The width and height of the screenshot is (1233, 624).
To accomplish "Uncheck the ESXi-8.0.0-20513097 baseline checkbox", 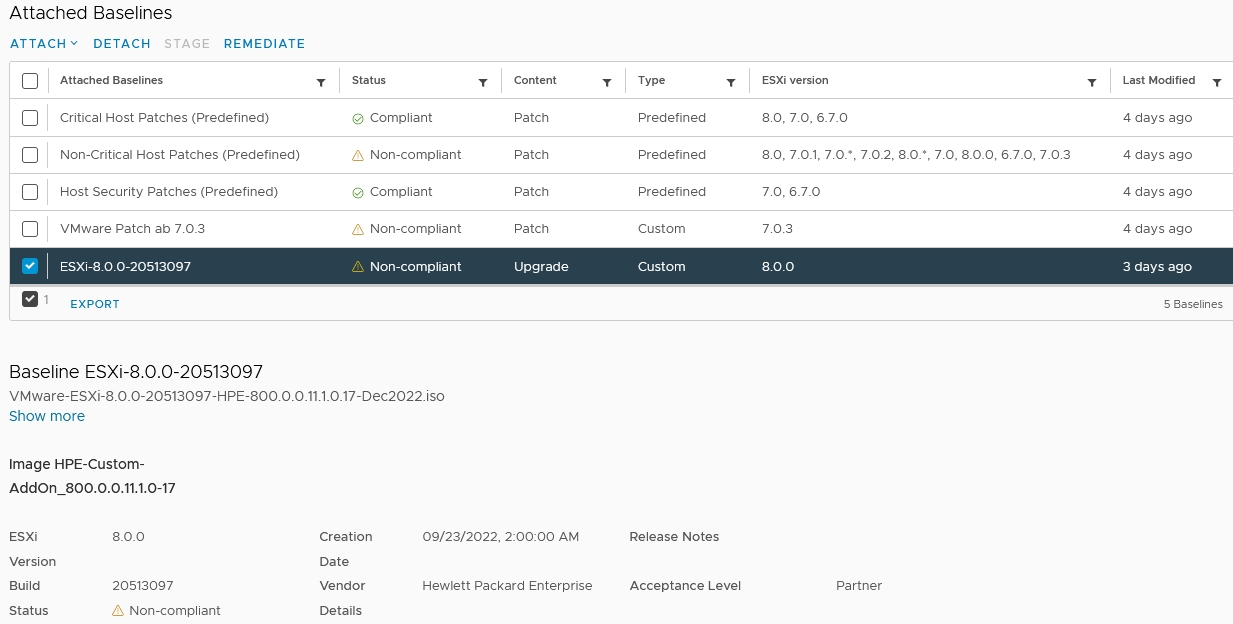I will click(x=30, y=266).
